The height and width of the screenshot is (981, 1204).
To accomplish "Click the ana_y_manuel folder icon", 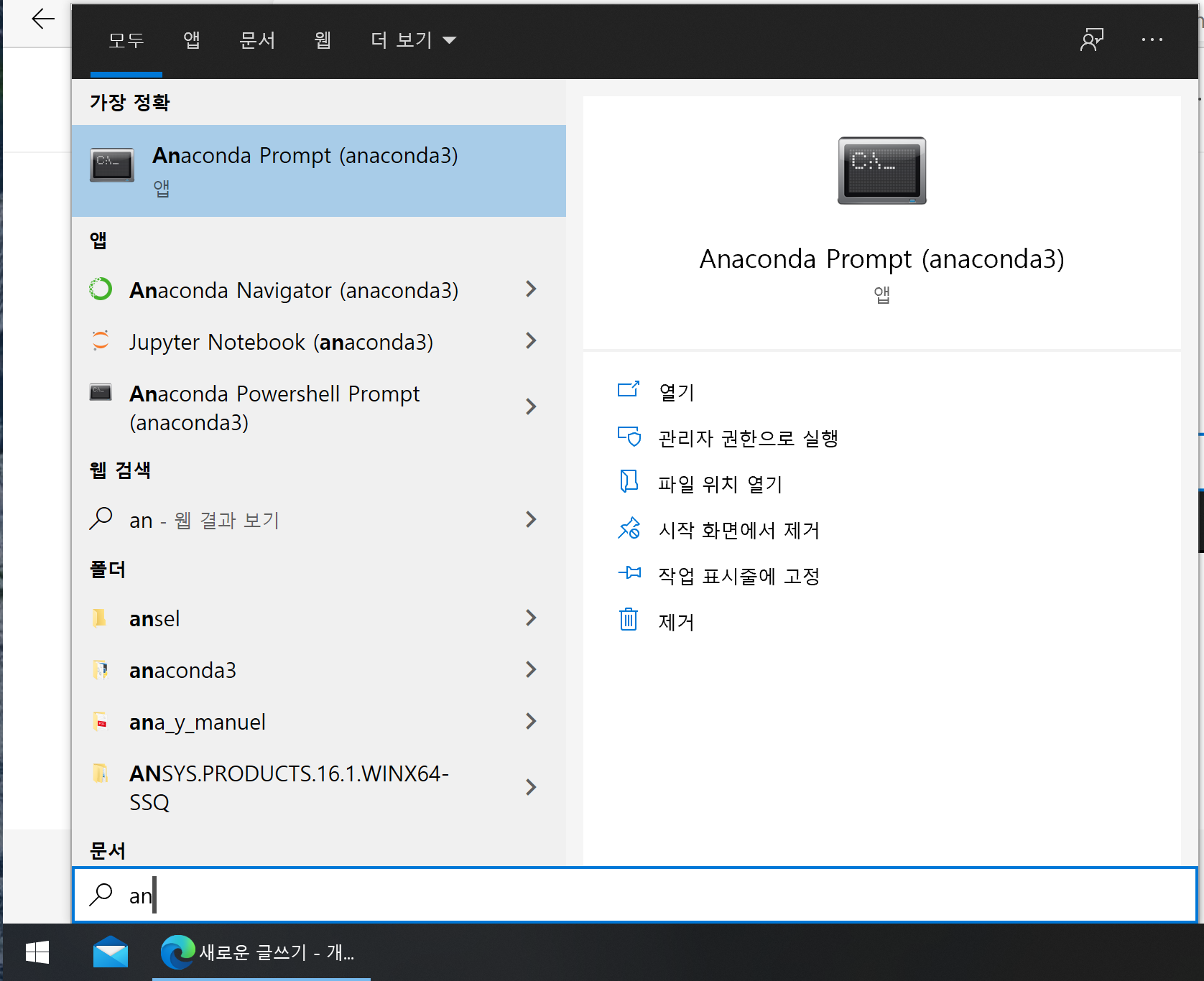I will coord(101,721).
